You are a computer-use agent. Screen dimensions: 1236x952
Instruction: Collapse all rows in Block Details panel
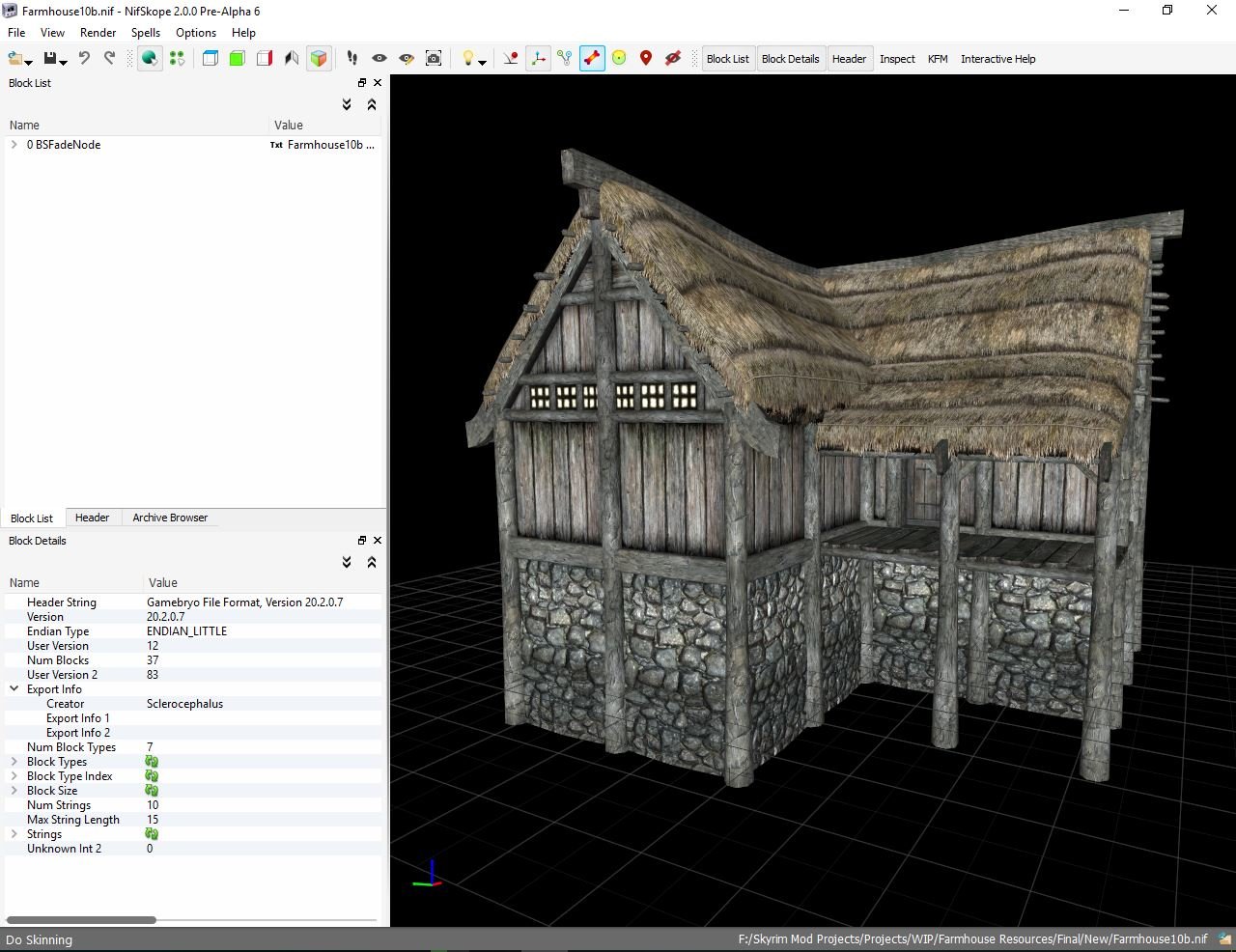pyautogui.click(x=372, y=563)
